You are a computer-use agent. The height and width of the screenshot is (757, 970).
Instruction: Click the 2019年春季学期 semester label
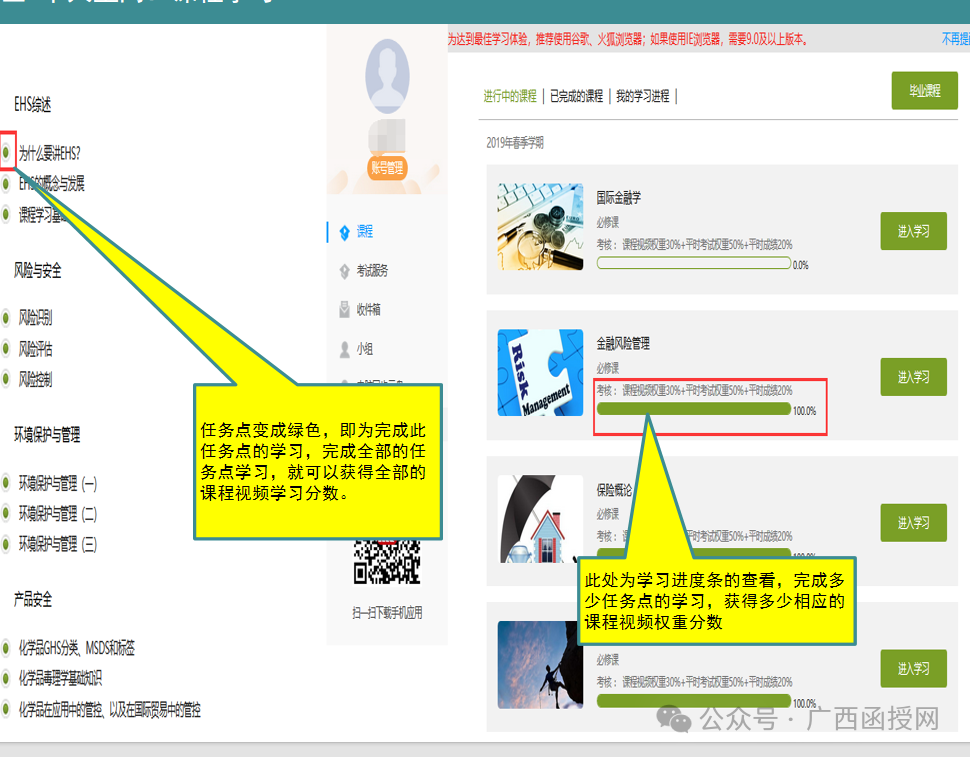pos(515,143)
